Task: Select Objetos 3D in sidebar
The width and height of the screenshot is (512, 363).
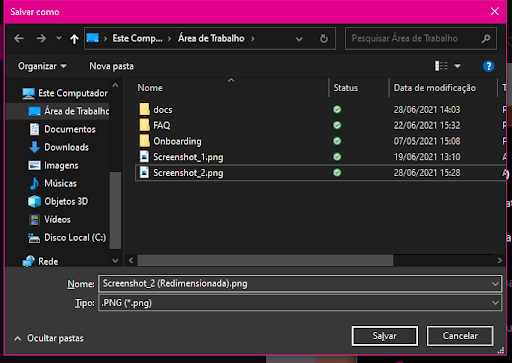Action: 66,201
